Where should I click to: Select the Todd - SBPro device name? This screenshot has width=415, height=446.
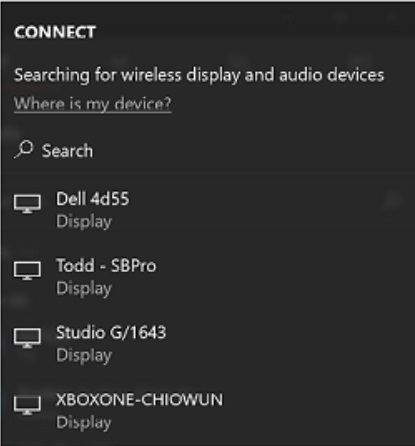pyautogui.click(x=106, y=266)
